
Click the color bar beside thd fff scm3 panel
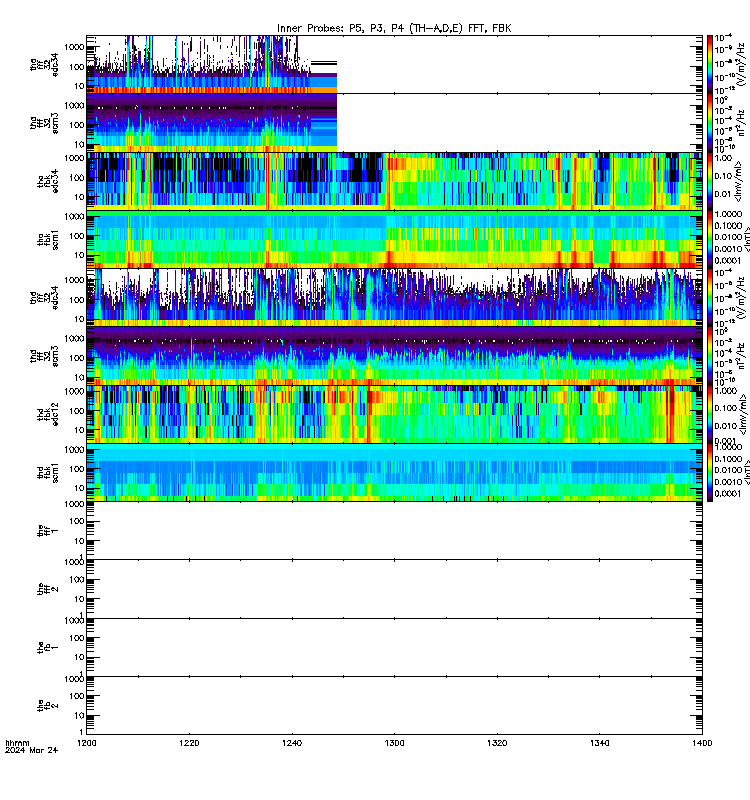pyautogui.click(x=710, y=356)
